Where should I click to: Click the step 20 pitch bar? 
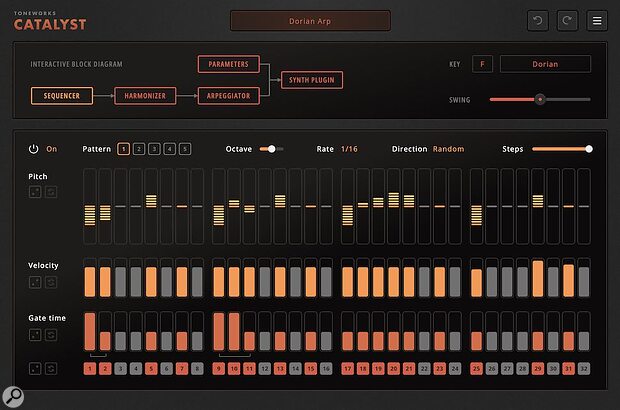tap(393, 206)
